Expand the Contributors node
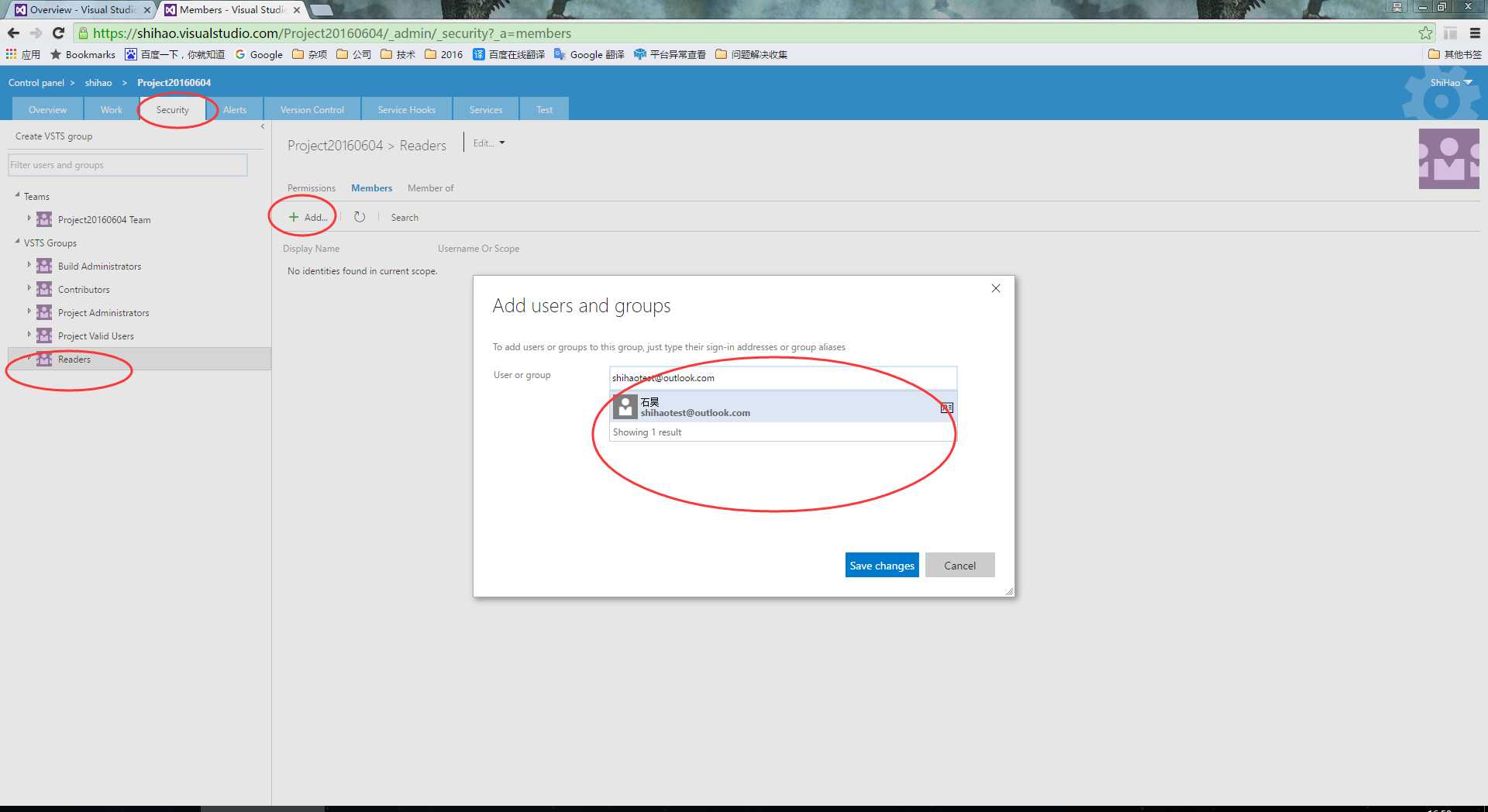The height and width of the screenshot is (812, 1488). tap(29, 288)
